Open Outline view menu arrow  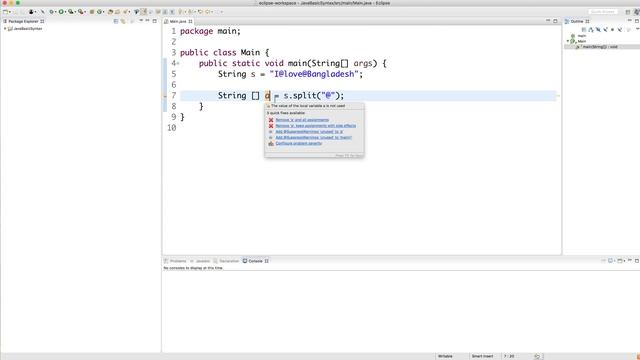[x=638, y=29]
